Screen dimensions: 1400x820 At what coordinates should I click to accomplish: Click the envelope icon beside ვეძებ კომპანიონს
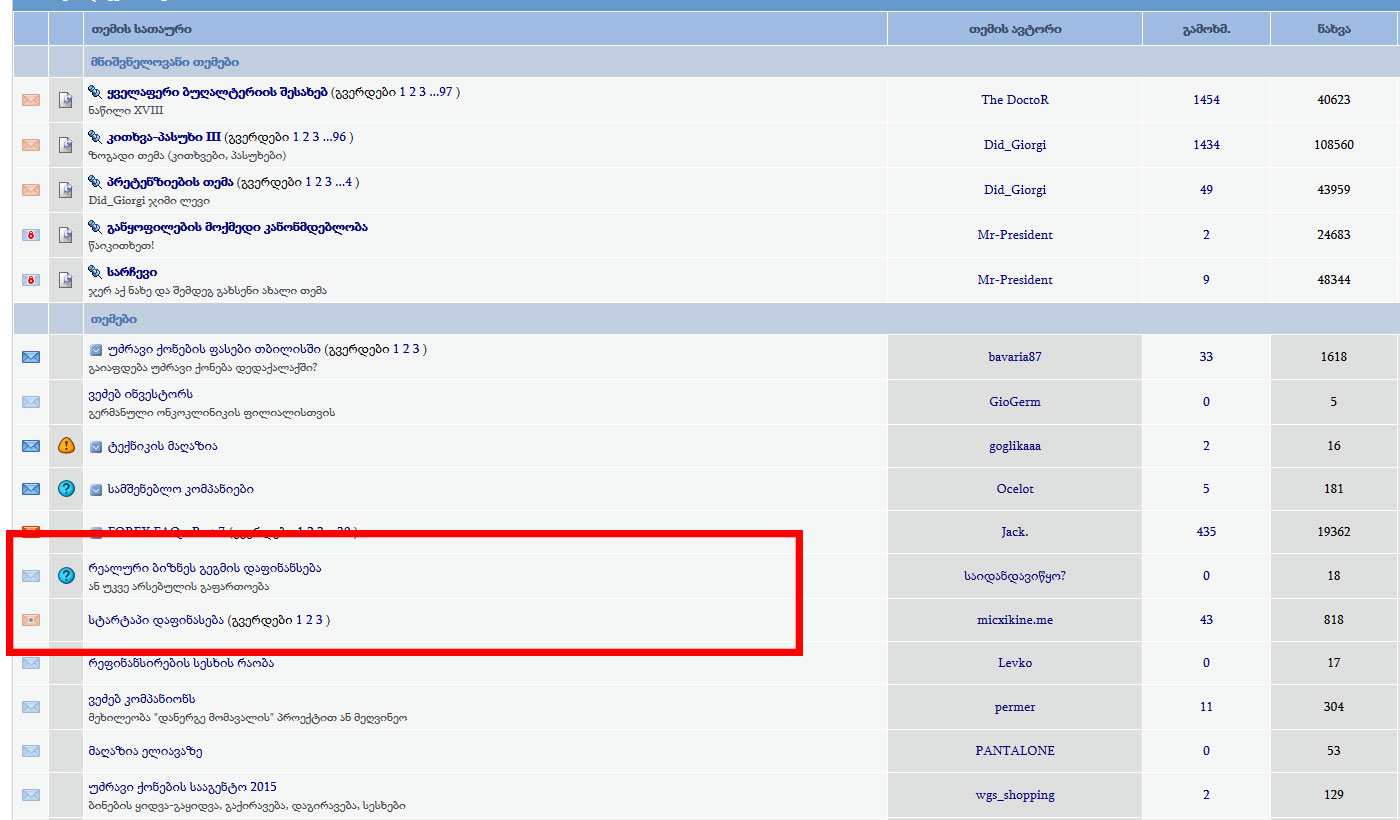click(31, 707)
